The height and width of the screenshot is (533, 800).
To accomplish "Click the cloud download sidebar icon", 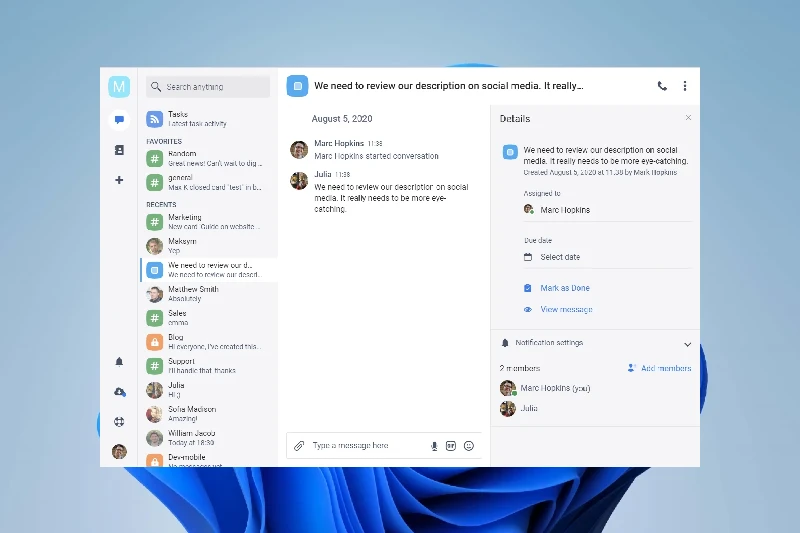I will tap(119, 392).
